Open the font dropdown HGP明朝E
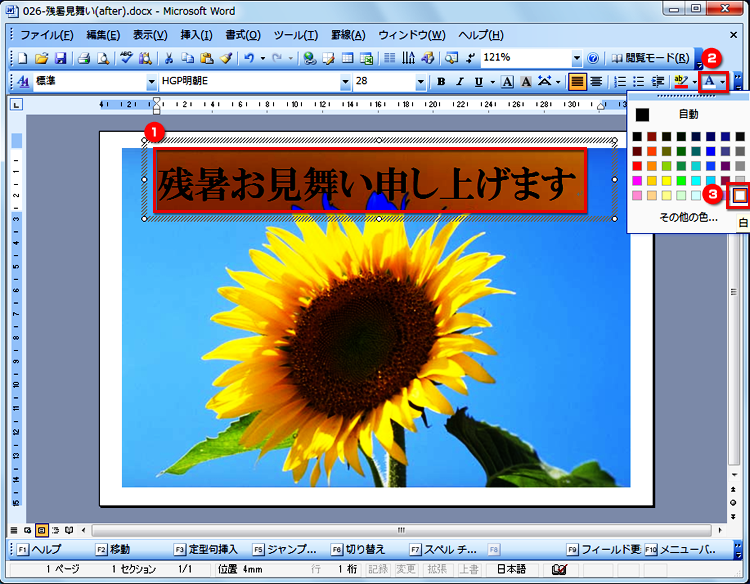 (x=345, y=82)
